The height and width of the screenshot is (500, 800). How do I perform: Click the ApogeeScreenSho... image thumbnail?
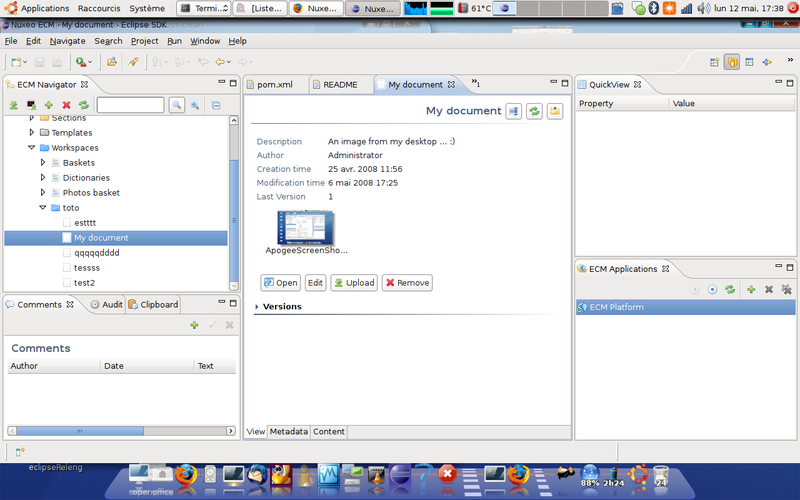305,228
